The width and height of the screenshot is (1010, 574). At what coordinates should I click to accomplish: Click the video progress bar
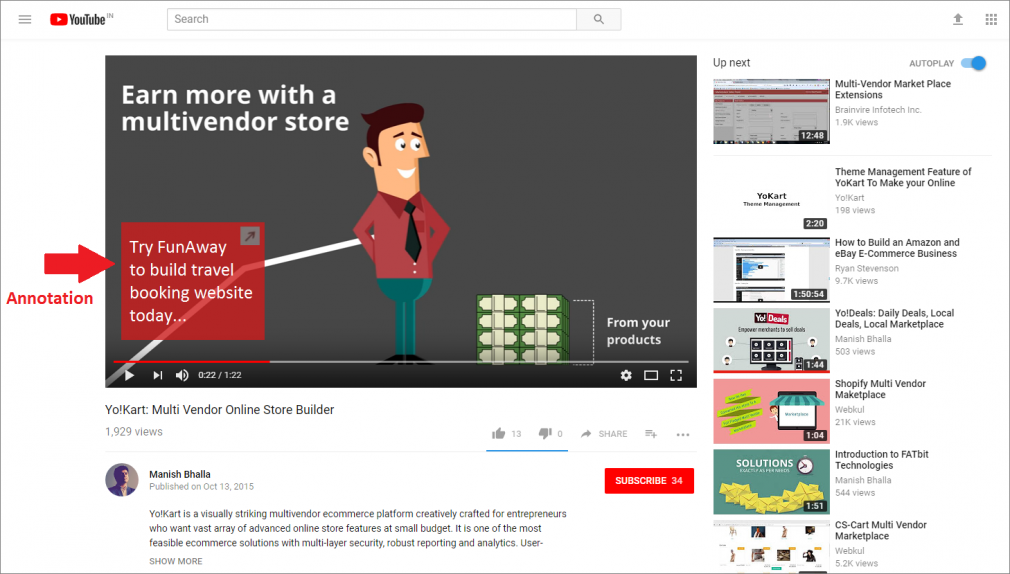[400, 361]
